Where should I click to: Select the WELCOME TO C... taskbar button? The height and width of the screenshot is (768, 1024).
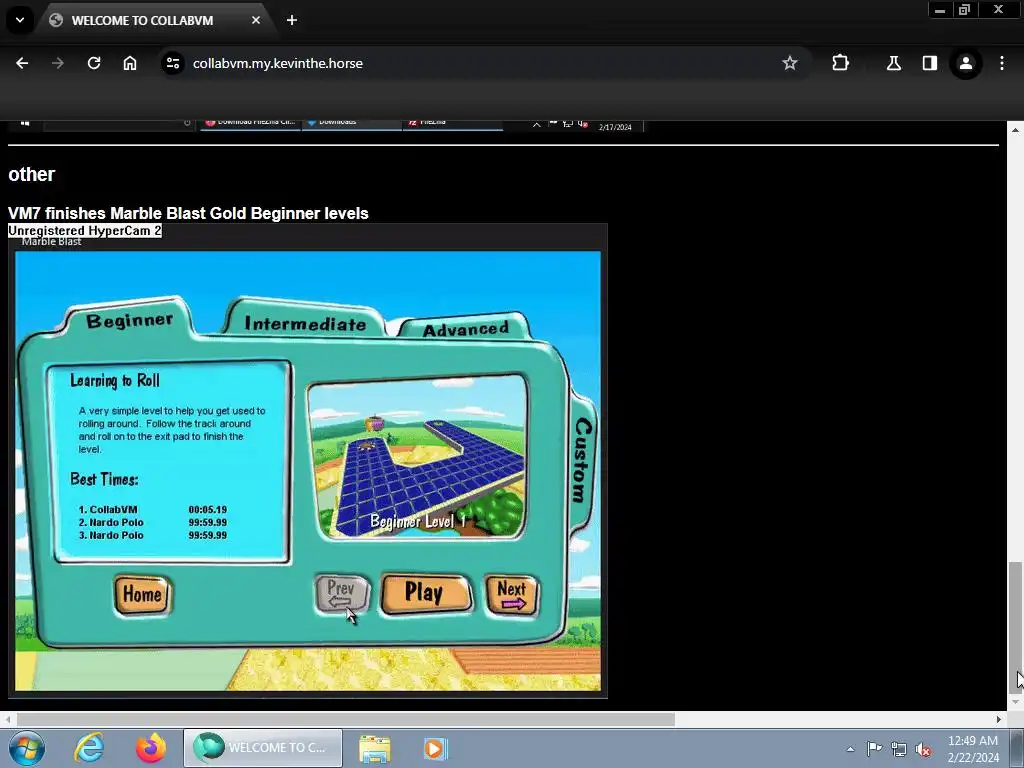(263, 748)
